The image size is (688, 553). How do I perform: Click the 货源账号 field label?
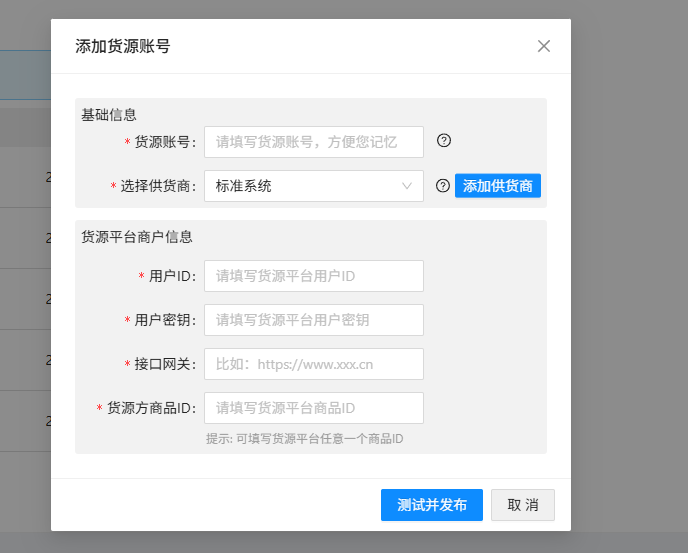click(x=165, y=142)
